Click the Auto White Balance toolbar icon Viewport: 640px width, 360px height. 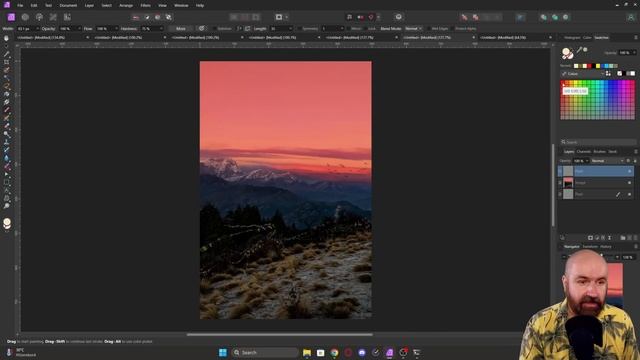[168, 17]
